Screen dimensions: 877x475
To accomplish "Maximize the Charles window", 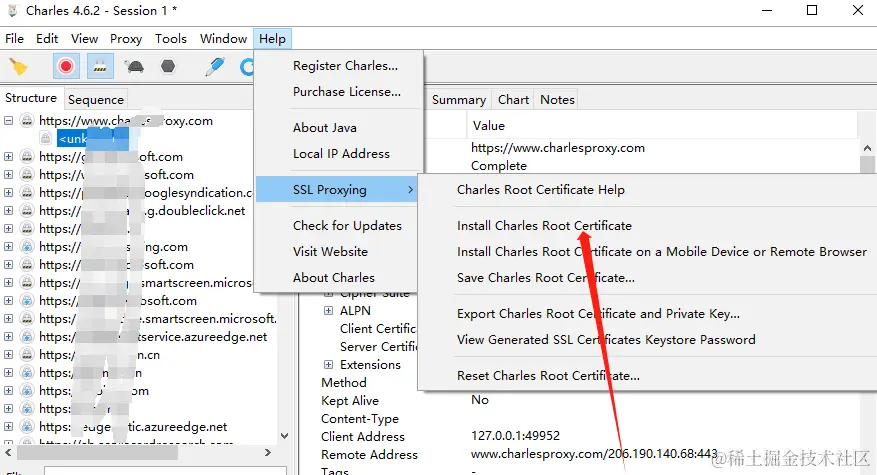I will point(812,11).
